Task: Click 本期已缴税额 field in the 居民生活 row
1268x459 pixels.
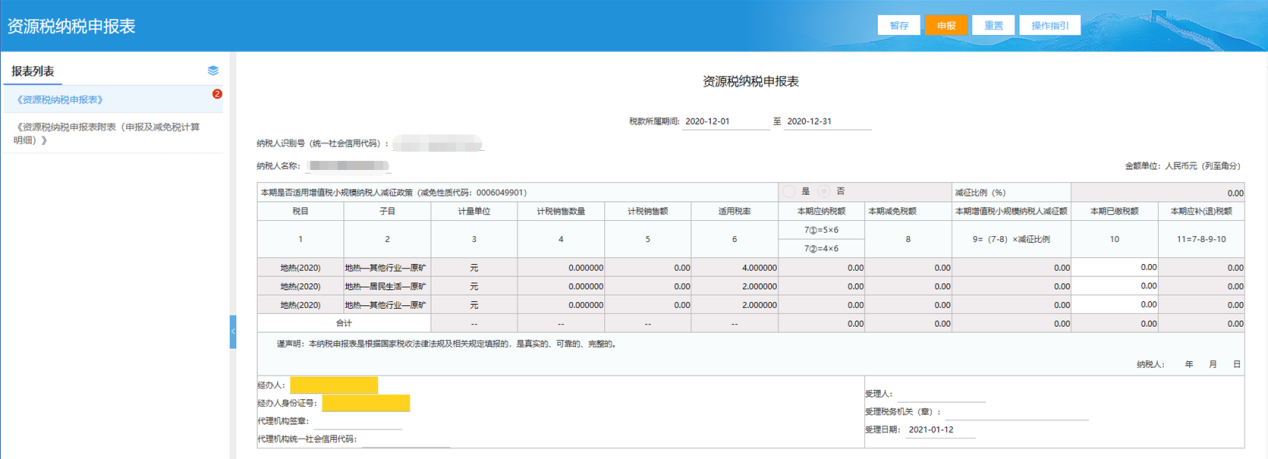Action: click(x=1114, y=286)
